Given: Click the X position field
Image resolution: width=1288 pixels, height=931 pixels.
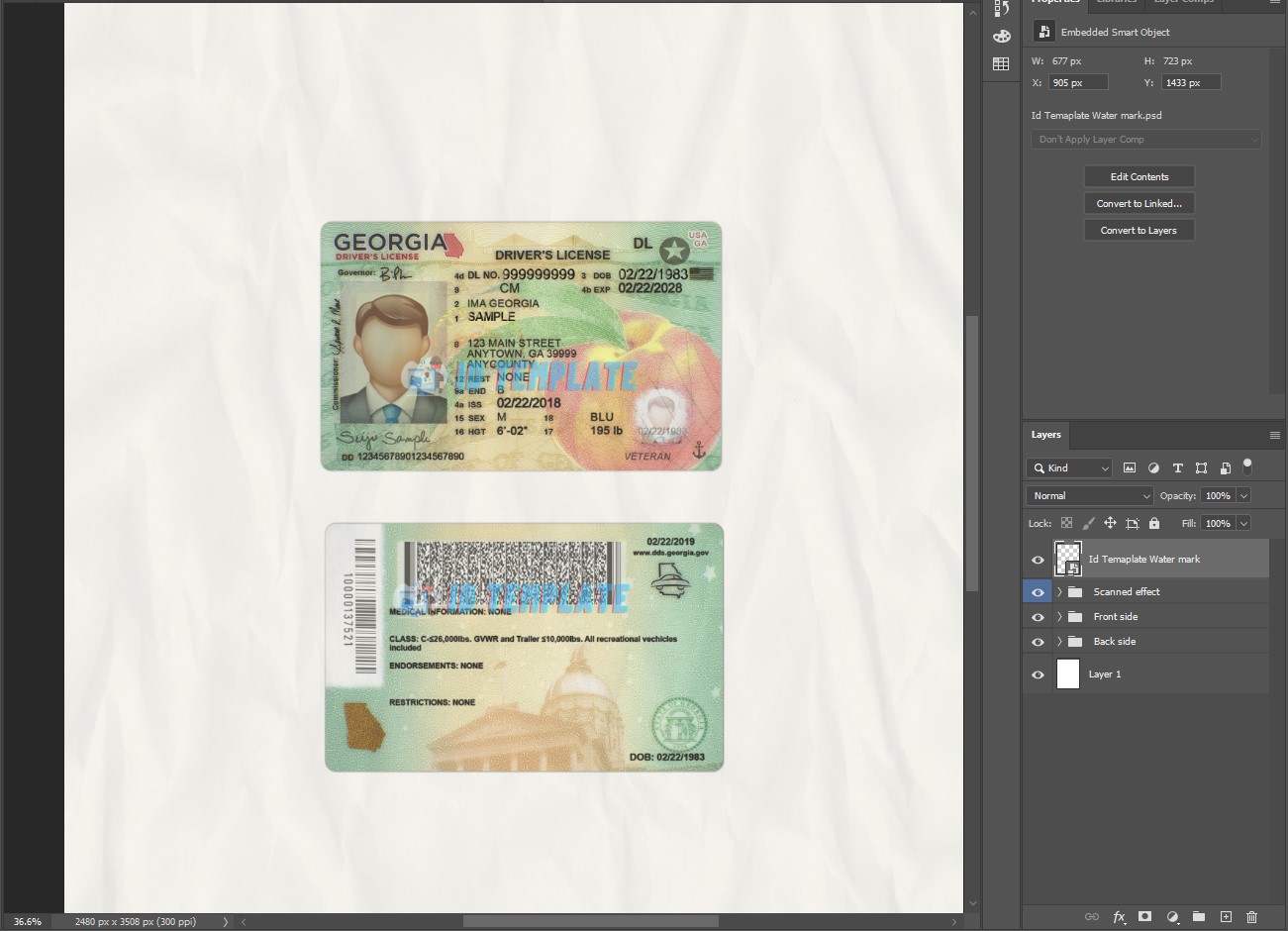Looking at the screenshot, I should 1078,82.
